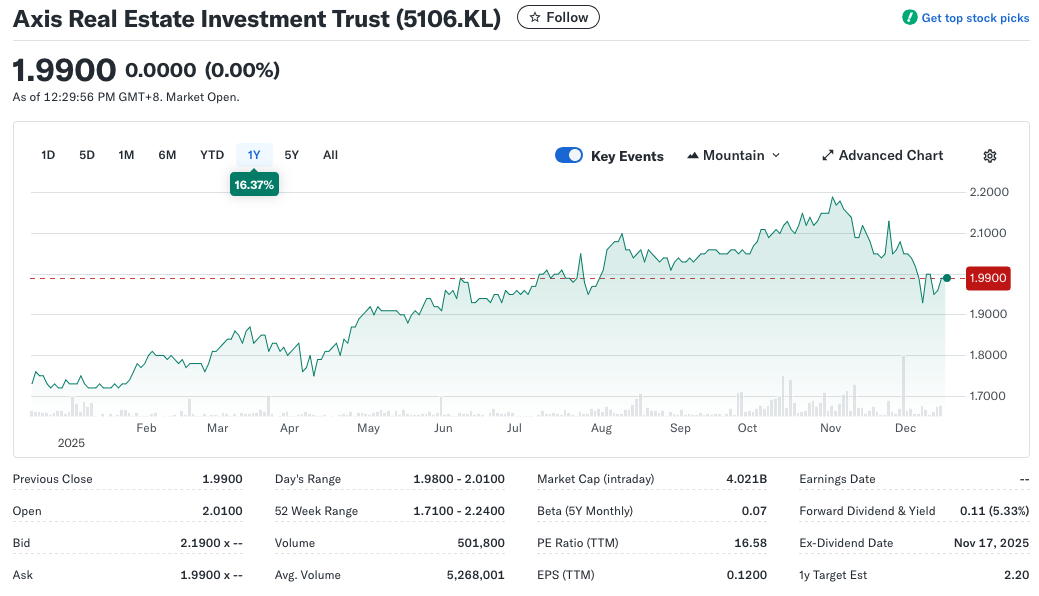Click the 1.9900 current price marker label
Screen dimensions: 1039x596
pos(988,278)
